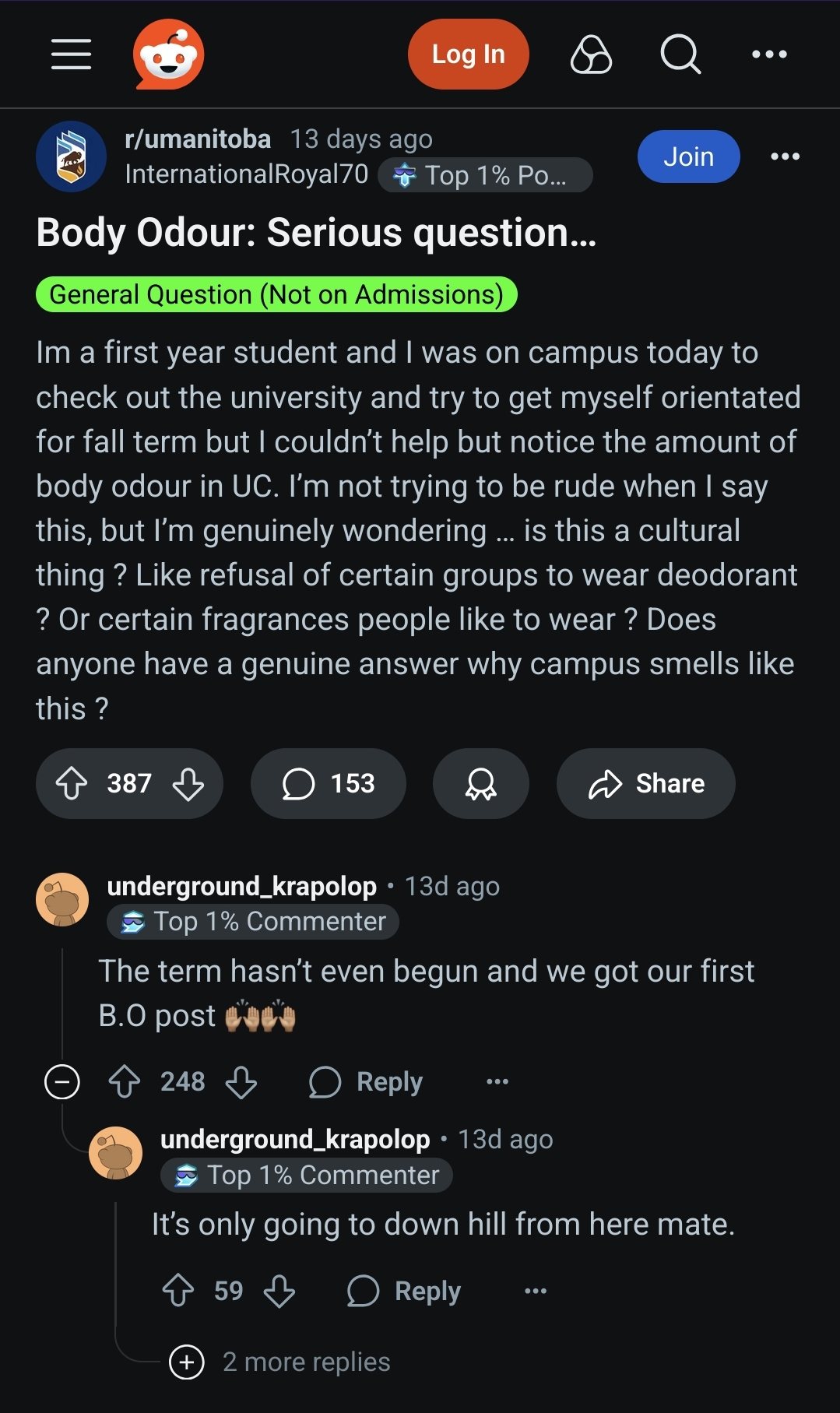Join the r/umanitoba community

[x=688, y=156]
